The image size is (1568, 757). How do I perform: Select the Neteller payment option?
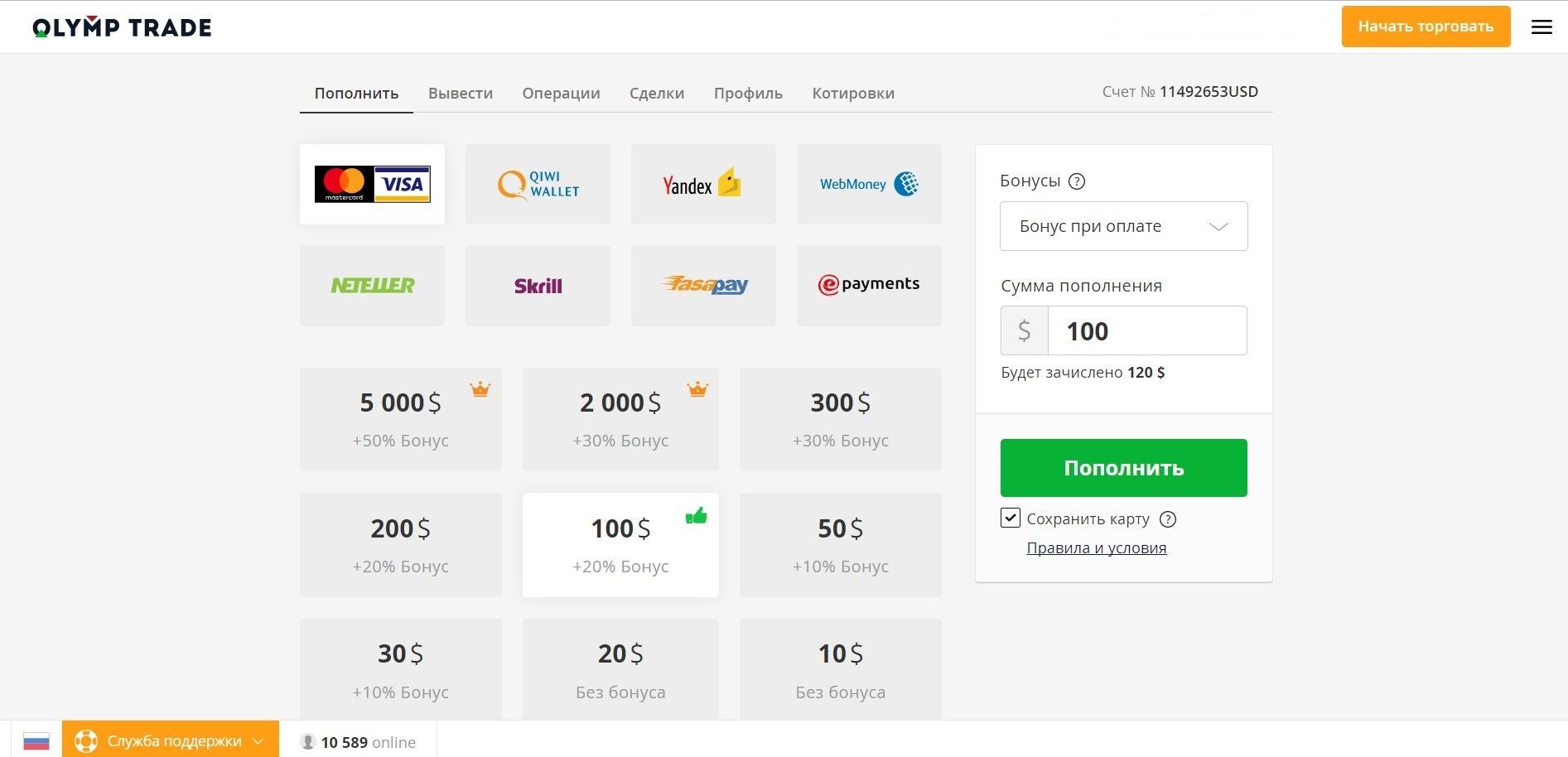click(372, 285)
